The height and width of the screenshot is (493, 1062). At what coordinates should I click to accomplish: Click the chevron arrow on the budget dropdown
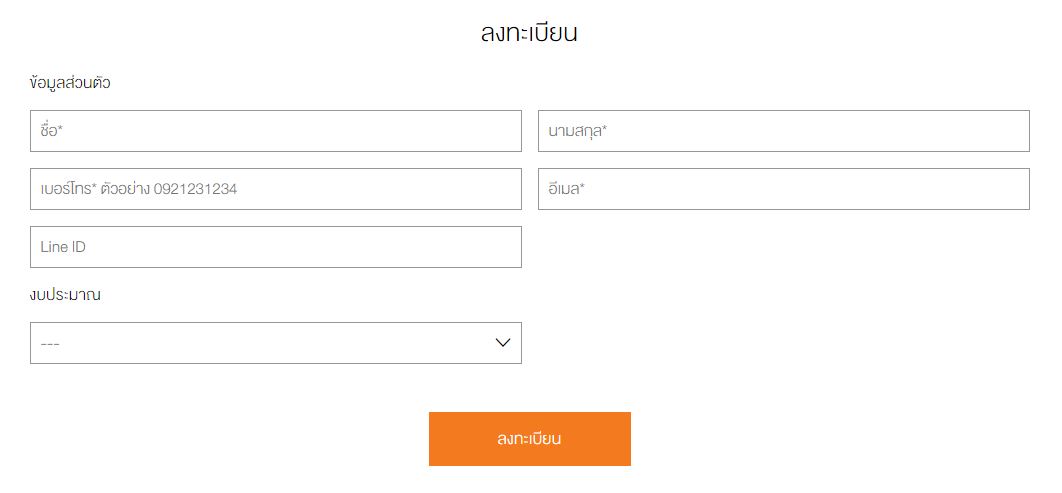(x=503, y=343)
